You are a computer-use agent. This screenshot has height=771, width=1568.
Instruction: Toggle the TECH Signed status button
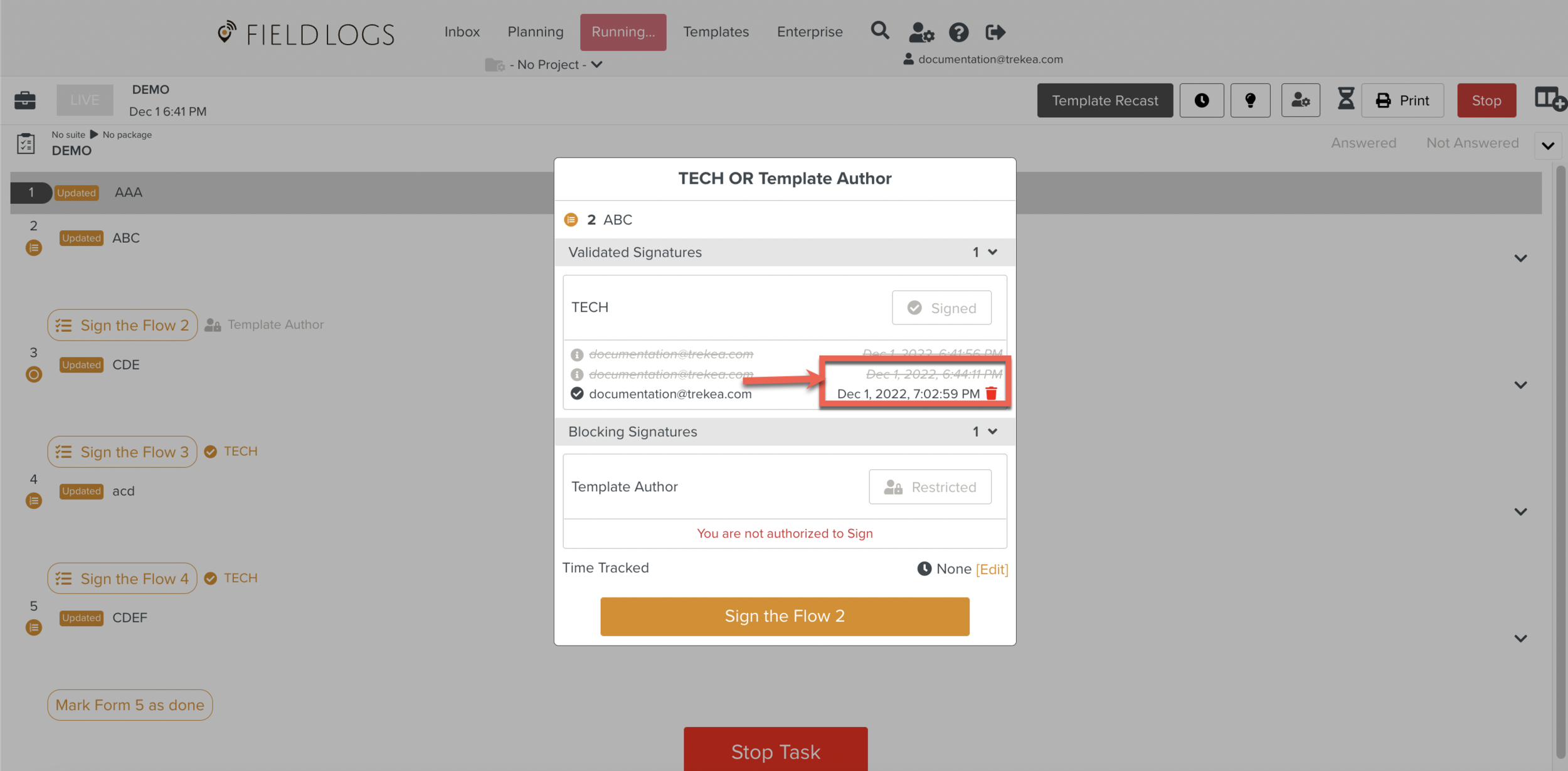coord(941,307)
